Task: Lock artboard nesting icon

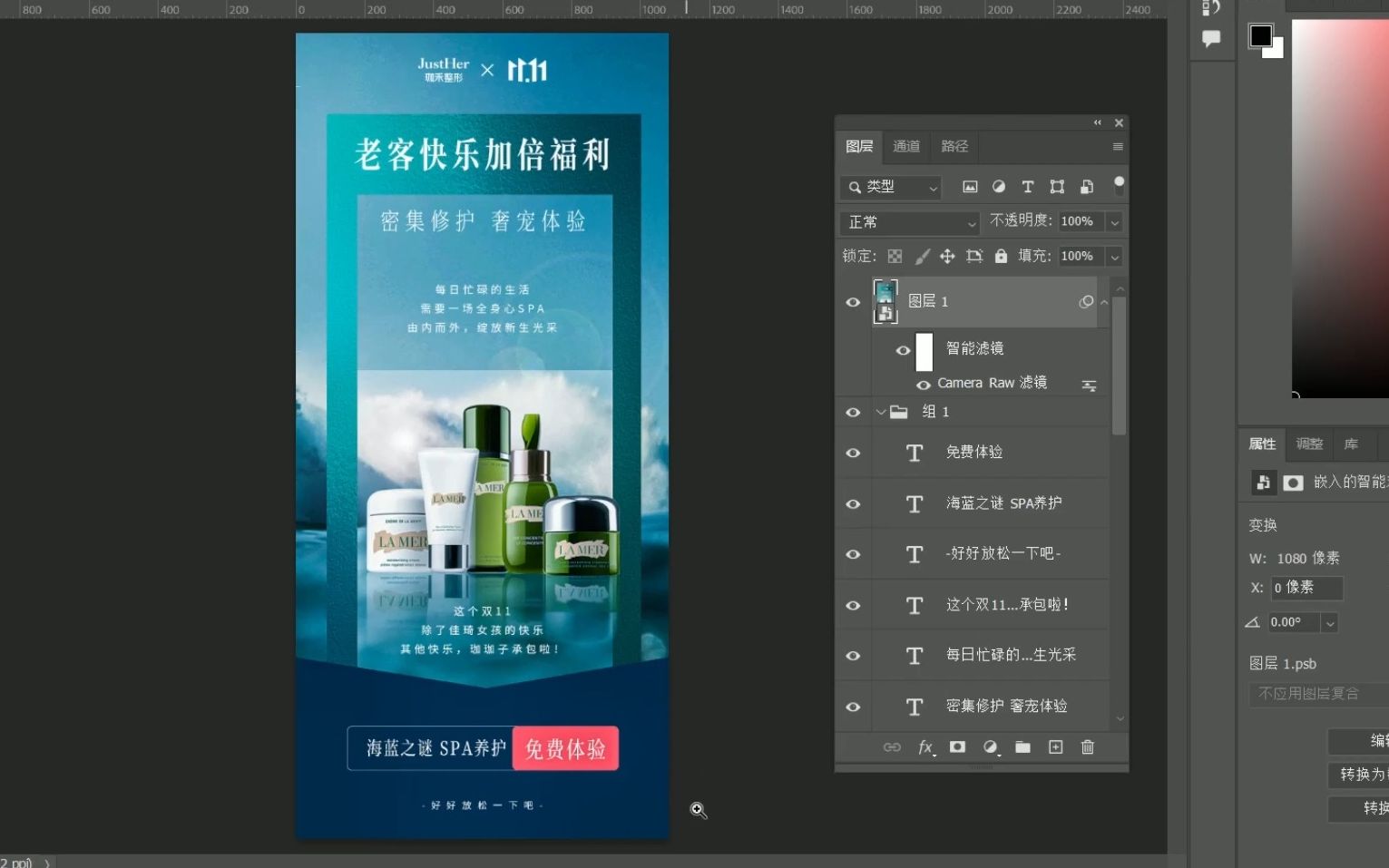Action: 974,257
